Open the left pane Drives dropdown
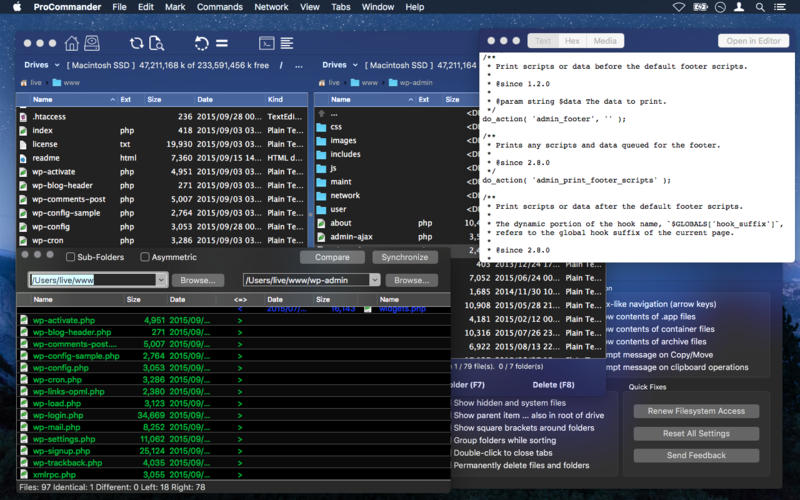Image resolution: width=800 pixels, height=500 pixels. 42,65
